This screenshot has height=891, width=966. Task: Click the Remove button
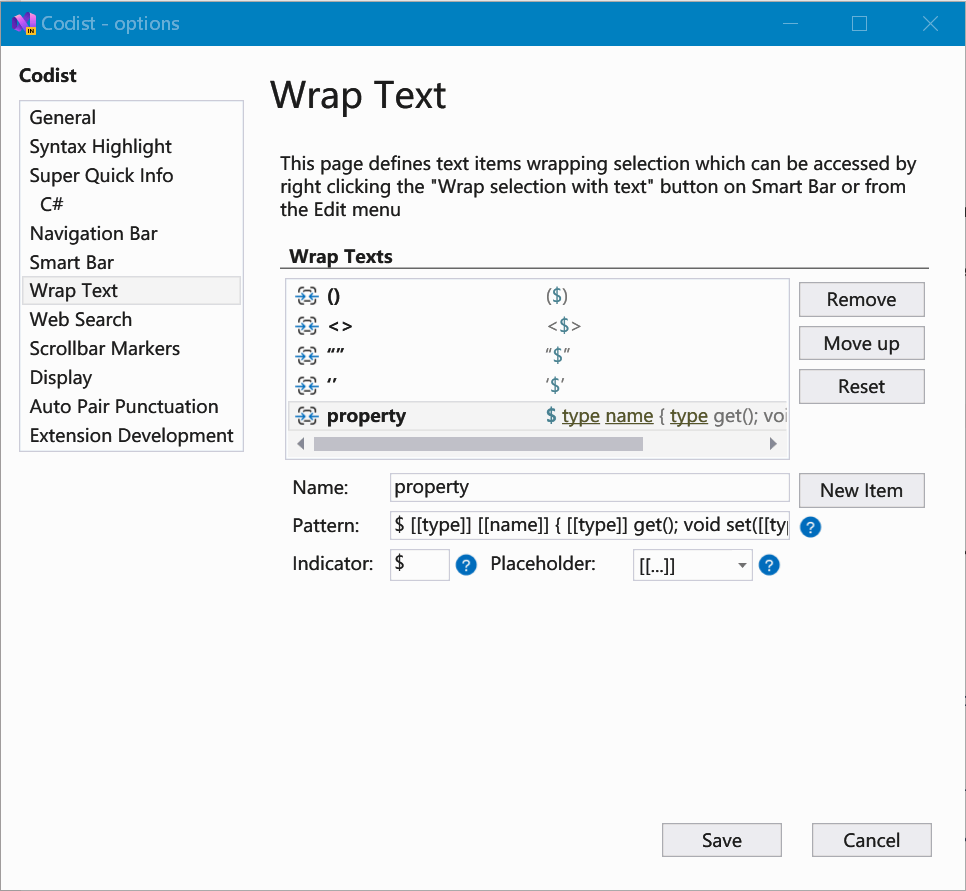coord(861,299)
